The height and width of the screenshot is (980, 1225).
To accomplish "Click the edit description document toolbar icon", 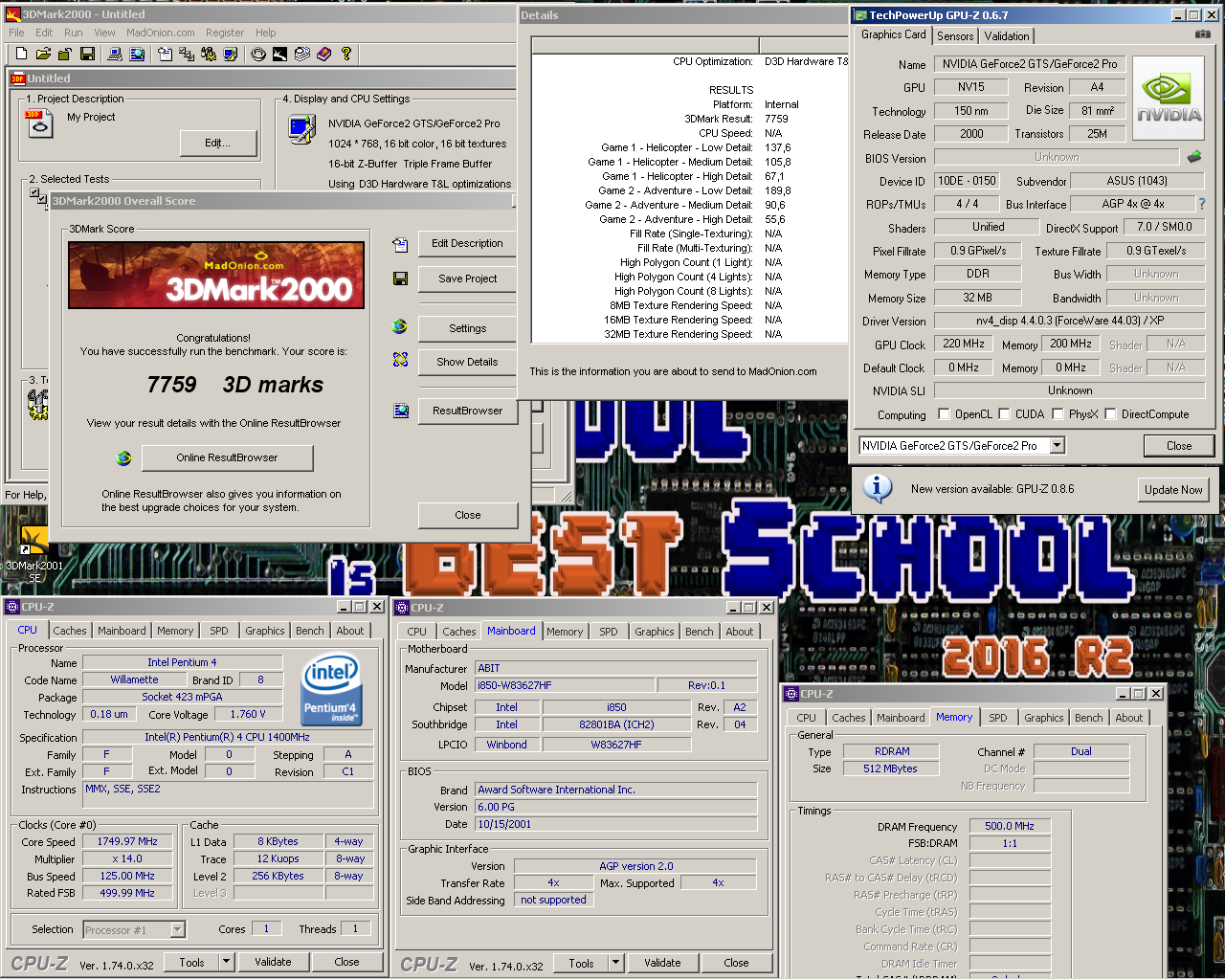I will pyautogui.click(x=165, y=54).
